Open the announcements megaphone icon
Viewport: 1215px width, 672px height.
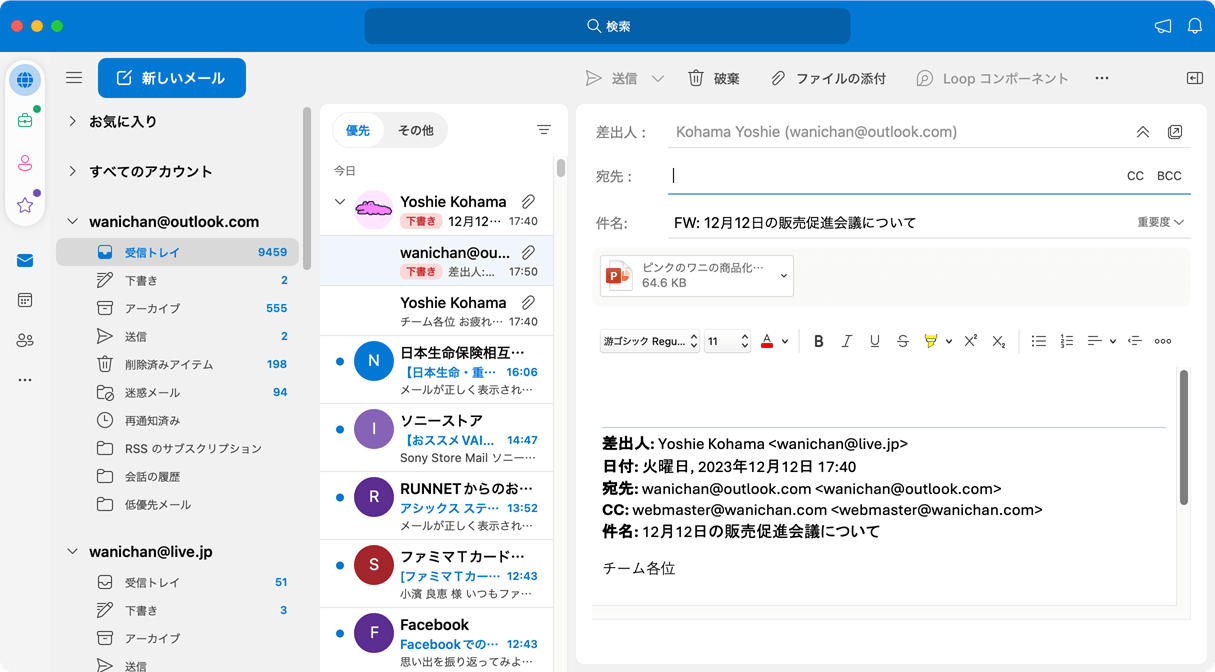(x=1163, y=26)
